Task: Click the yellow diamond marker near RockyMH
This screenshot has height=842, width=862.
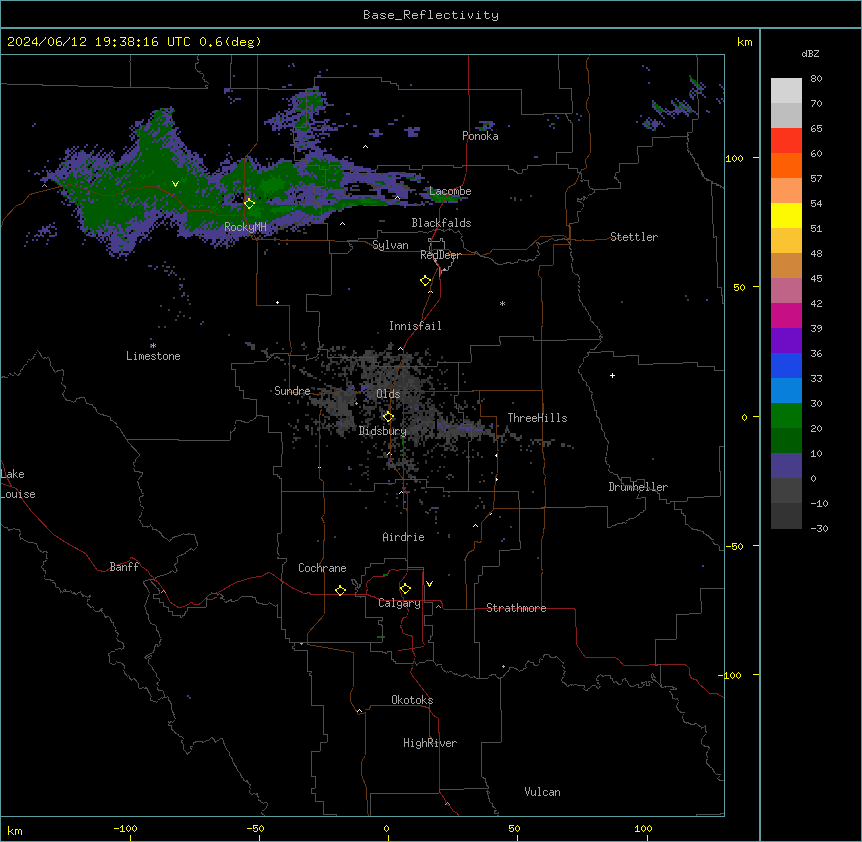Action: pyautogui.click(x=250, y=204)
